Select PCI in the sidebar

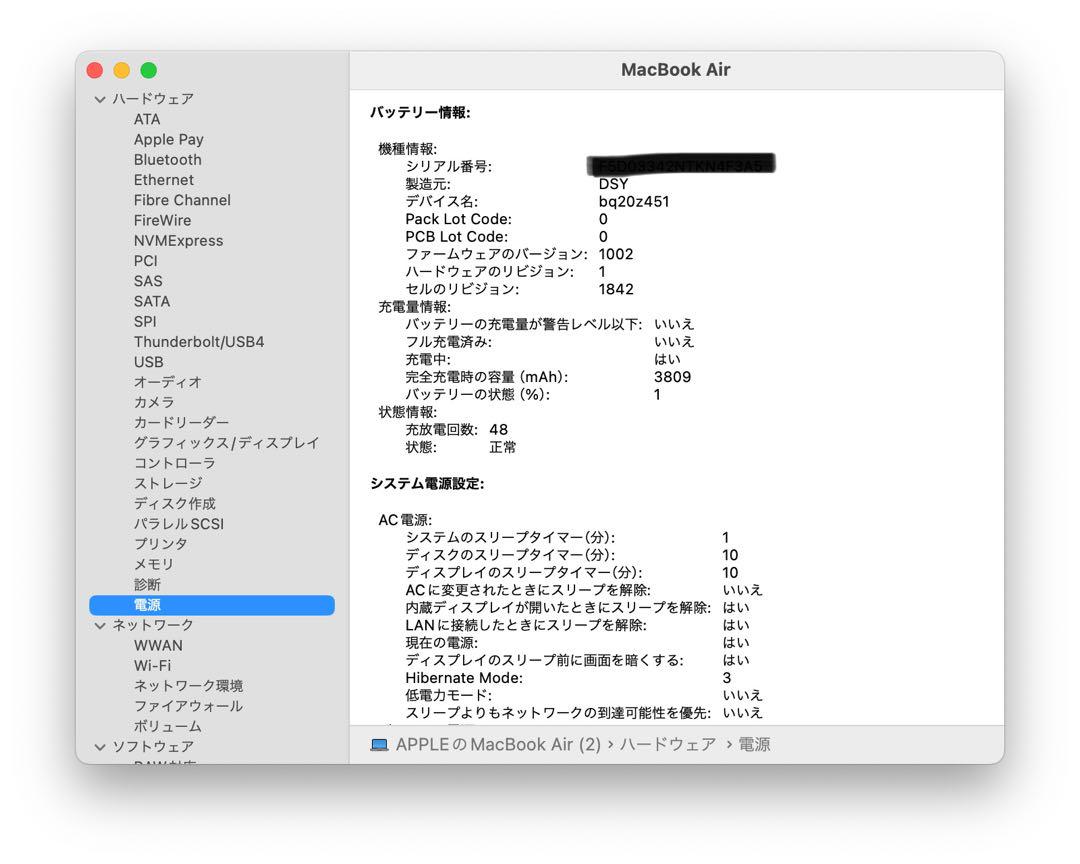tap(145, 261)
